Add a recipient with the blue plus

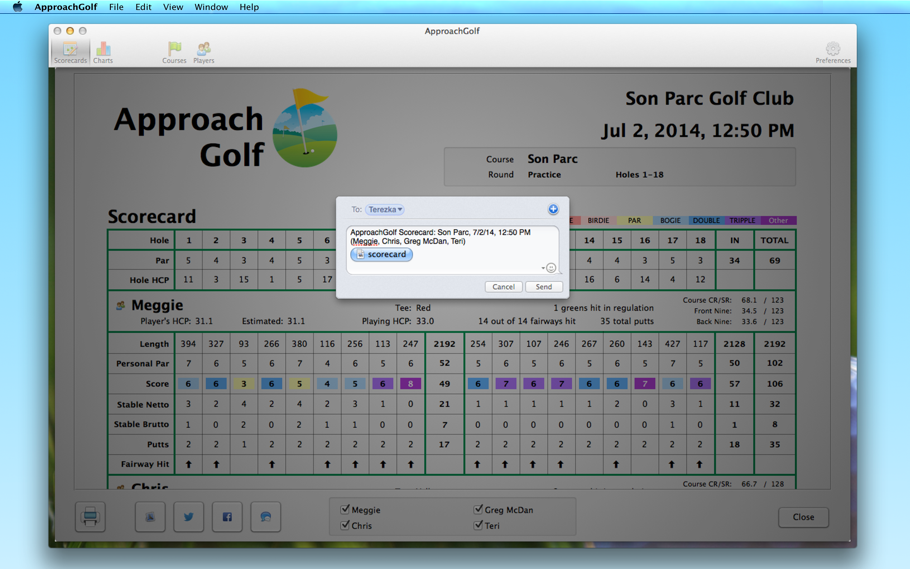pyautogui.click(x=553, y=209)
